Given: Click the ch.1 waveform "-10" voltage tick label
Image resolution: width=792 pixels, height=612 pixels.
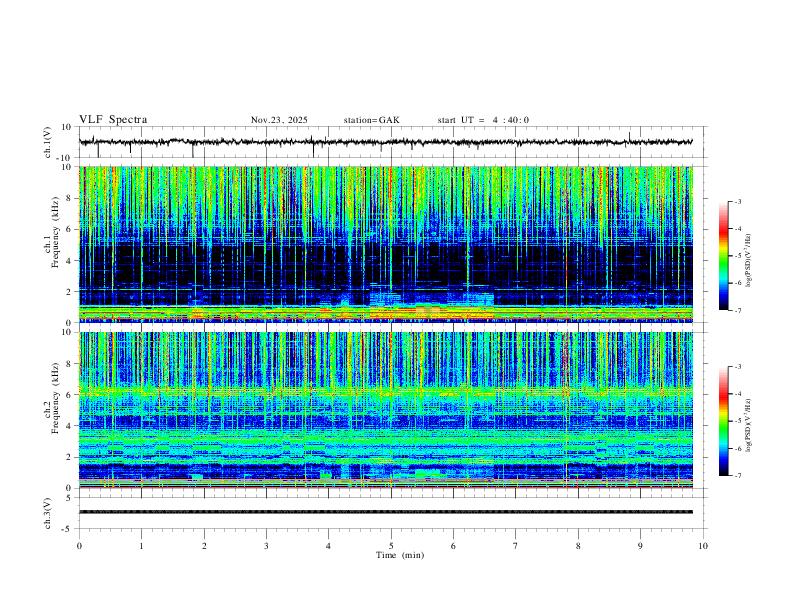Looking at the screenshot, I should click(65, 158).
